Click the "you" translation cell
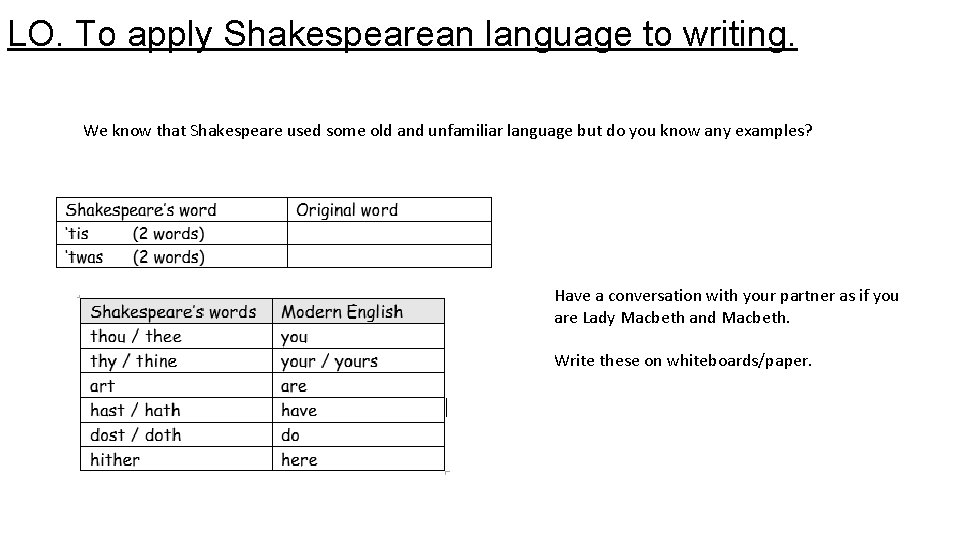 click(358, 336)
